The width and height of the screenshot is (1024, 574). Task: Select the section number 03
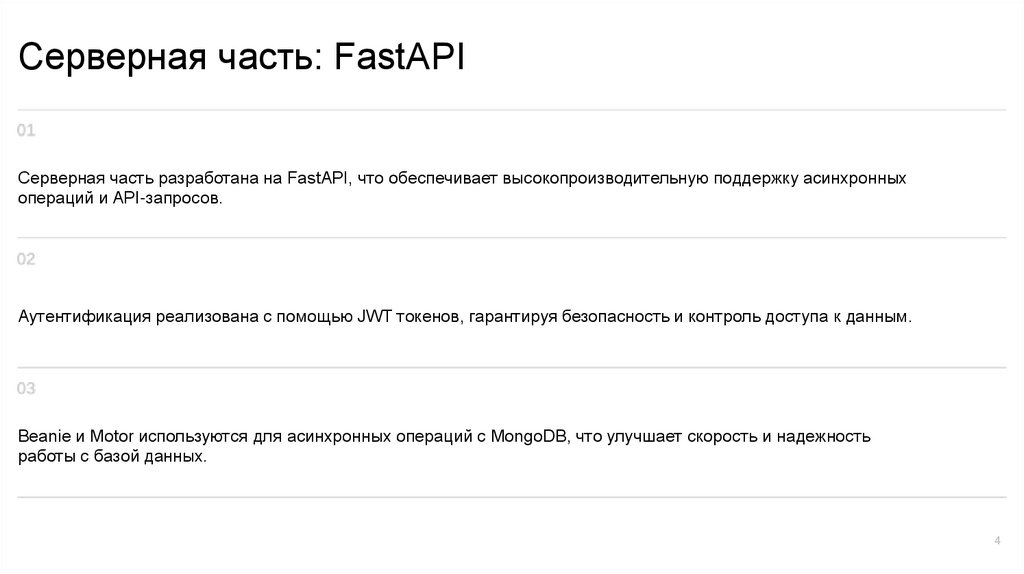[27, 388]
